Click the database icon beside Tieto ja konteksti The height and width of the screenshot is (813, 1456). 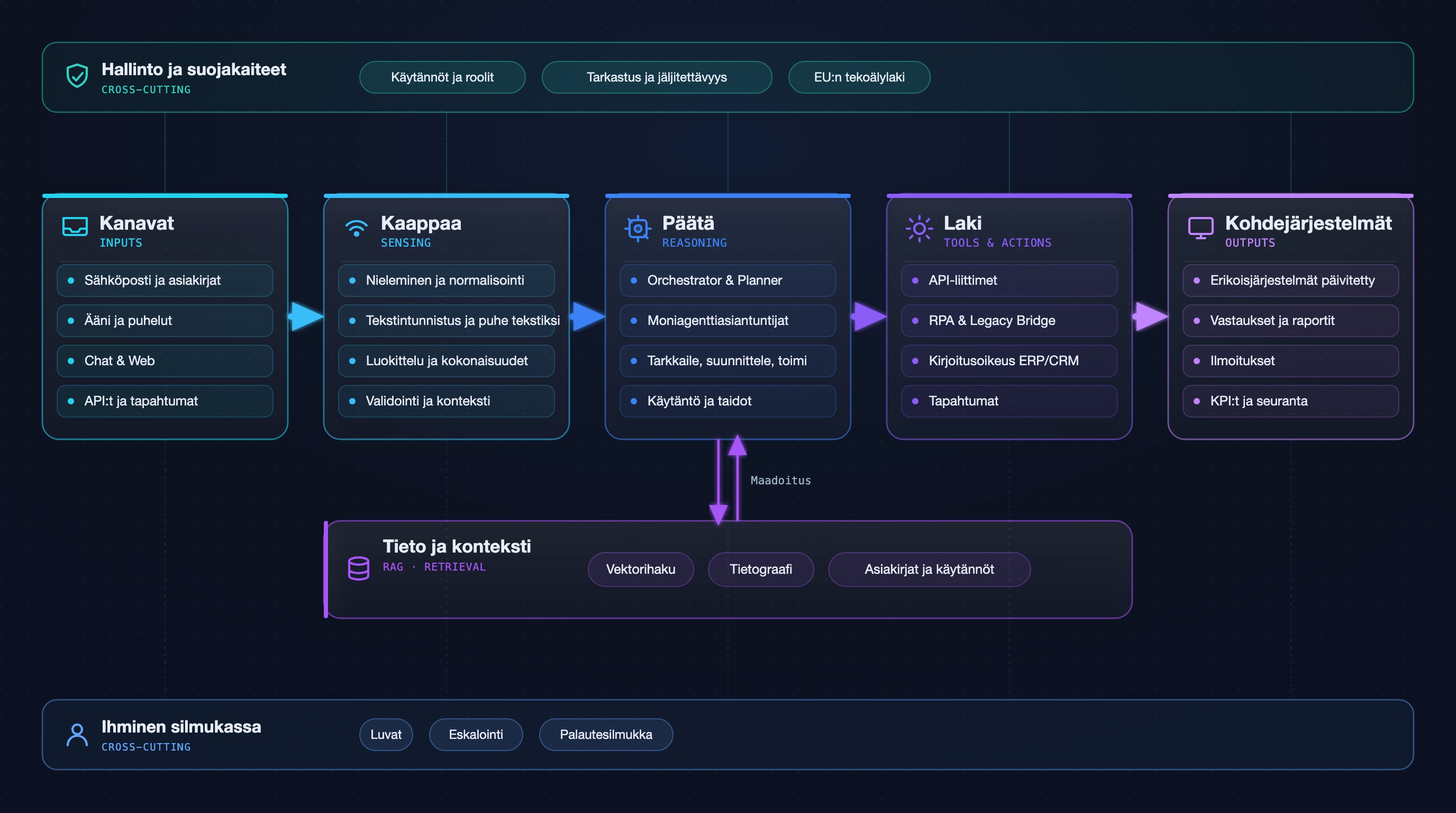coord(358,568)
